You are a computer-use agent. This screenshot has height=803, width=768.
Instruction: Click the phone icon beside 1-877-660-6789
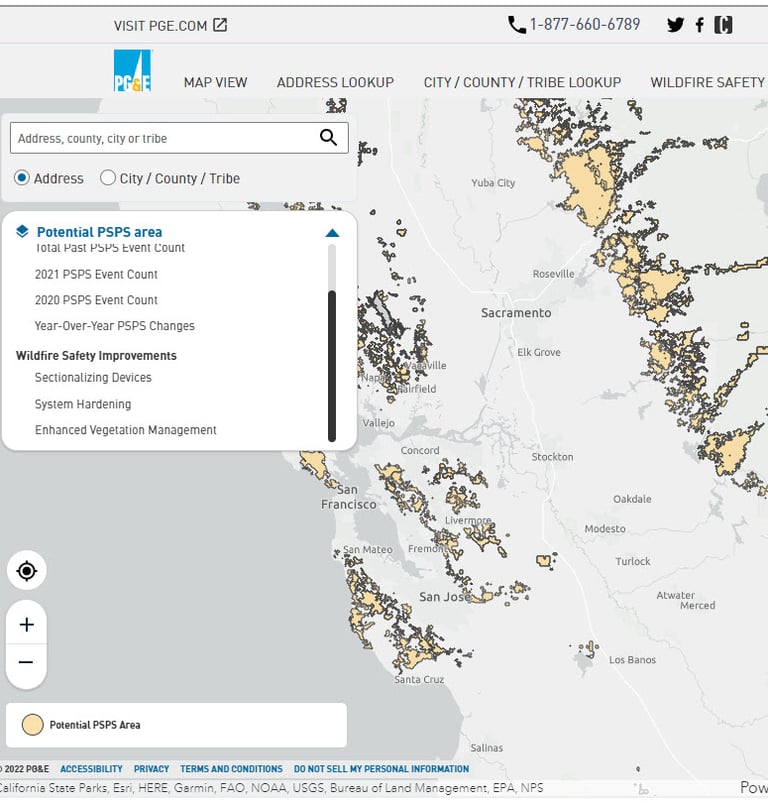pyautogui.click(x=517, y=25)
